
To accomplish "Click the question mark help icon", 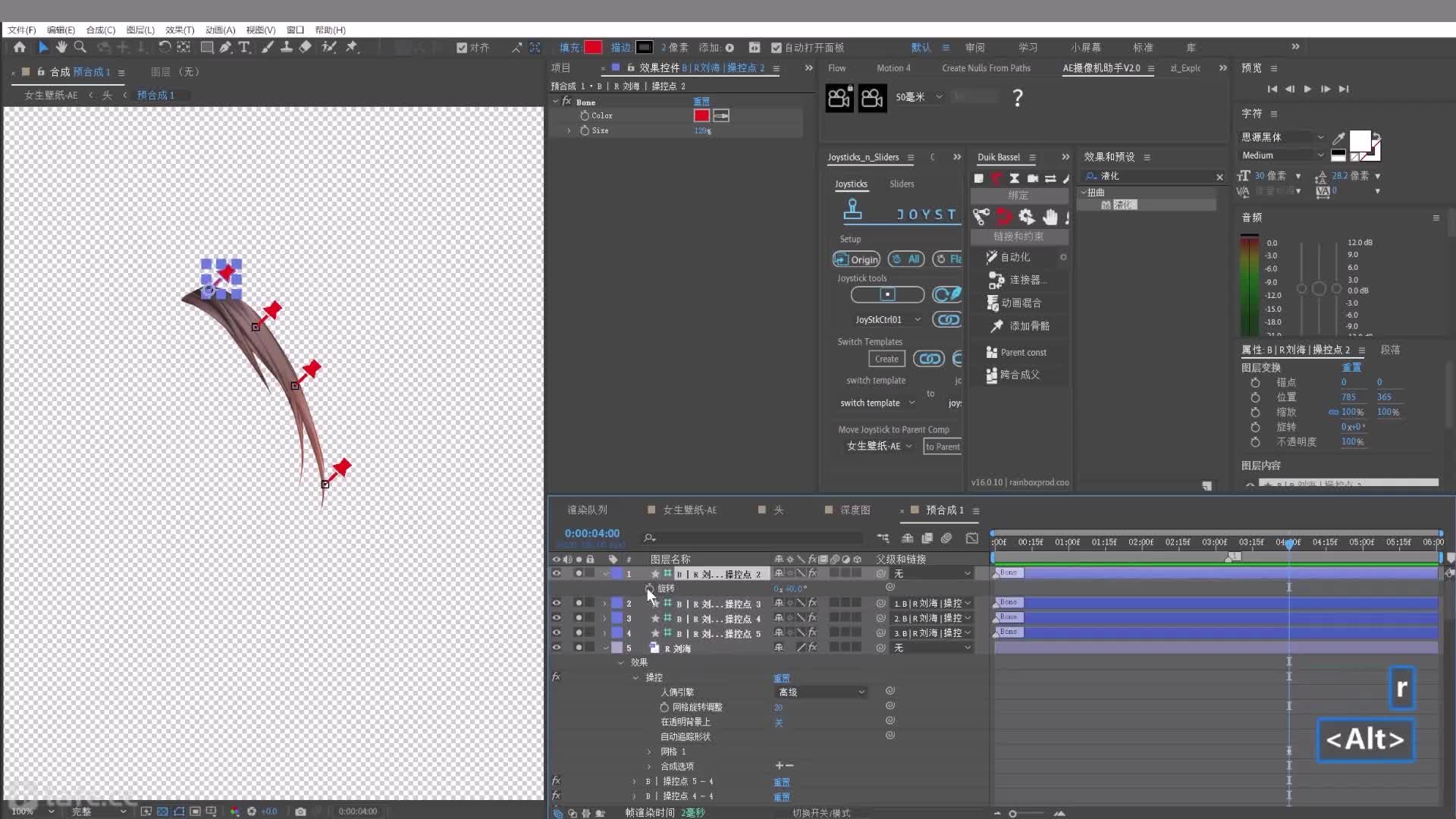I will [1018, 98].
